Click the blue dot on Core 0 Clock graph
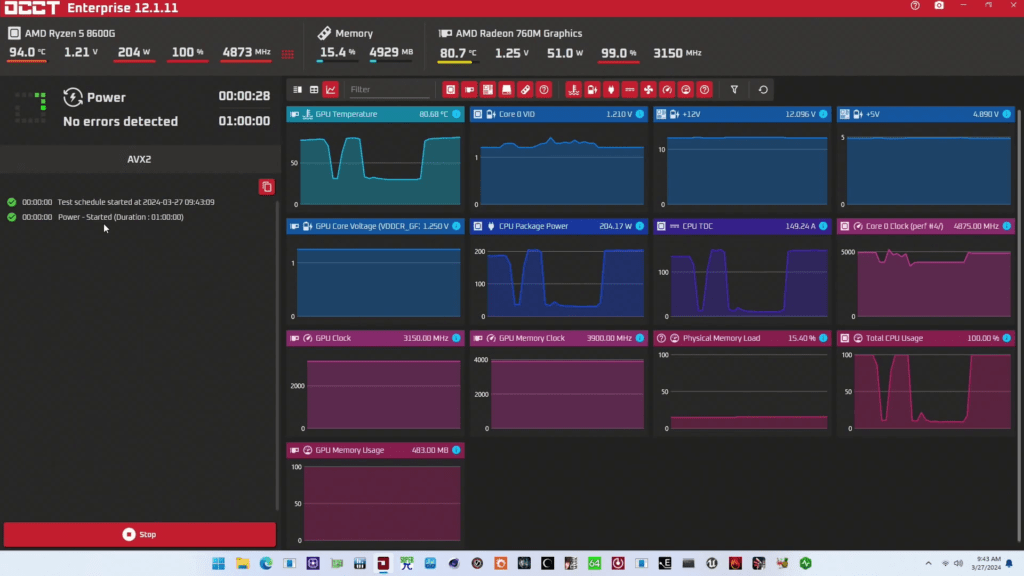Image resolution: width=1024 pixels, height=576 pixels. point(1007,226)
